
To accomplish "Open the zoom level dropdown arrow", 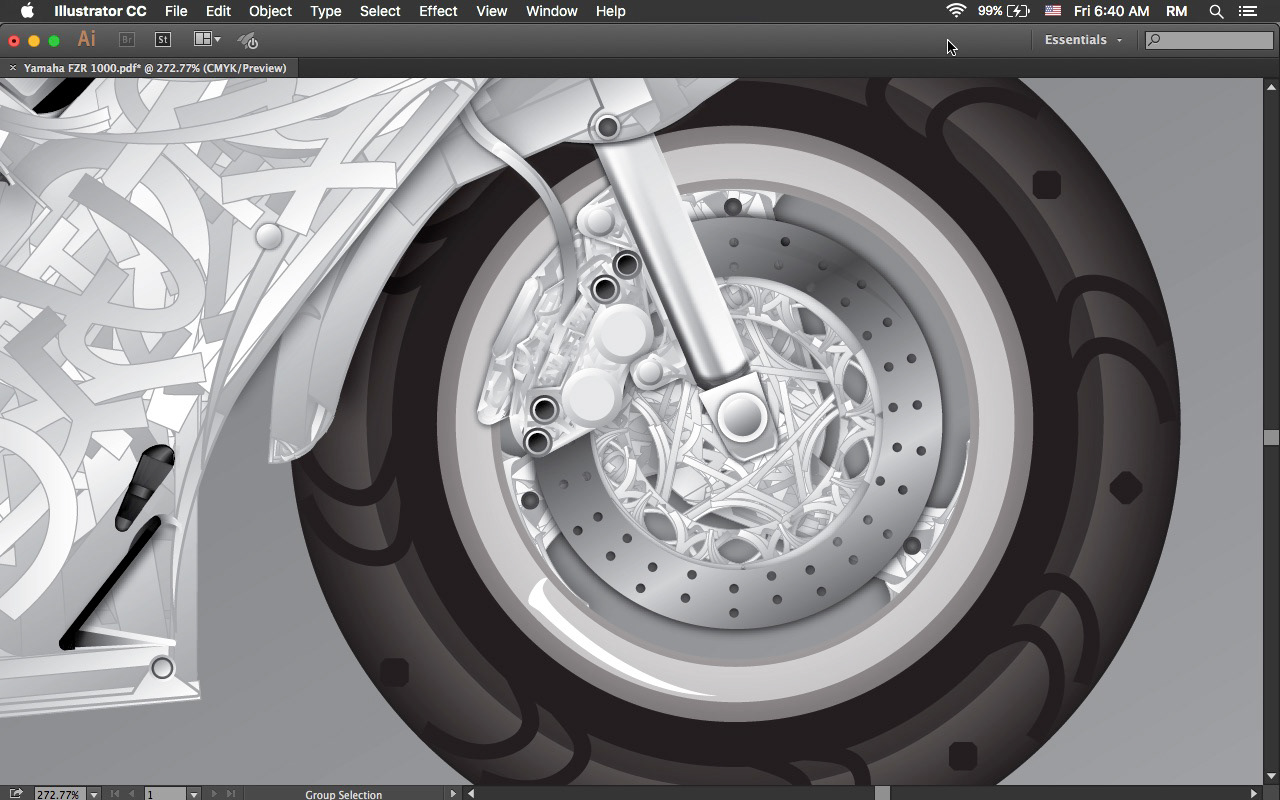I will [x=93, y=794].
